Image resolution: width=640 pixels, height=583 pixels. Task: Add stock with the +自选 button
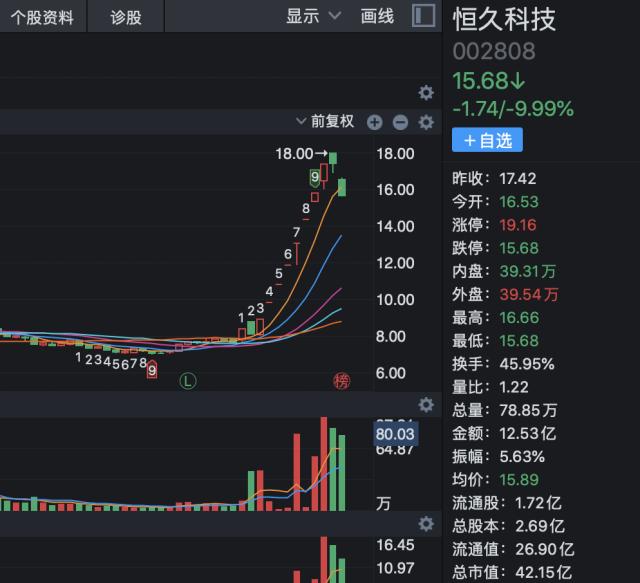click(487, 140)
